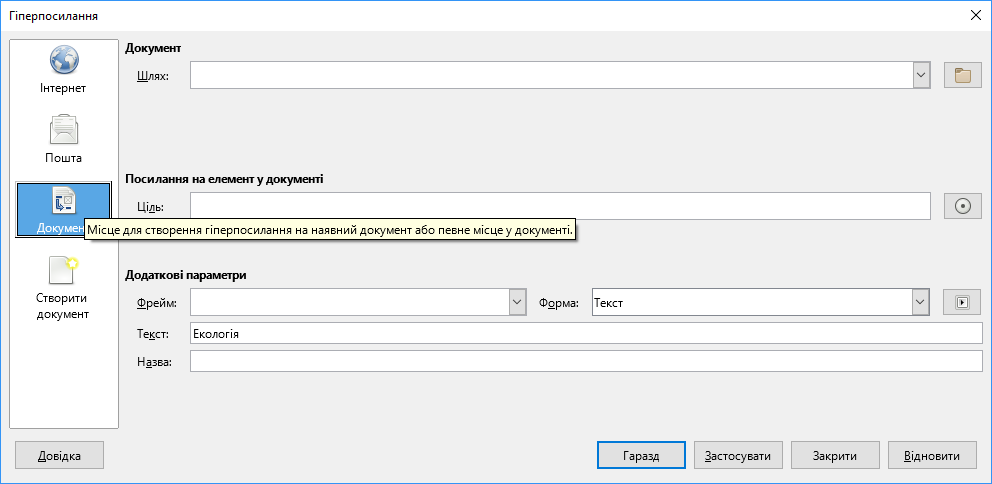Image resolution: width=992 pixels, height=484 pixels.
Task: Expand the Шлях path dropdown arrow
Action: tap(922, 75)
